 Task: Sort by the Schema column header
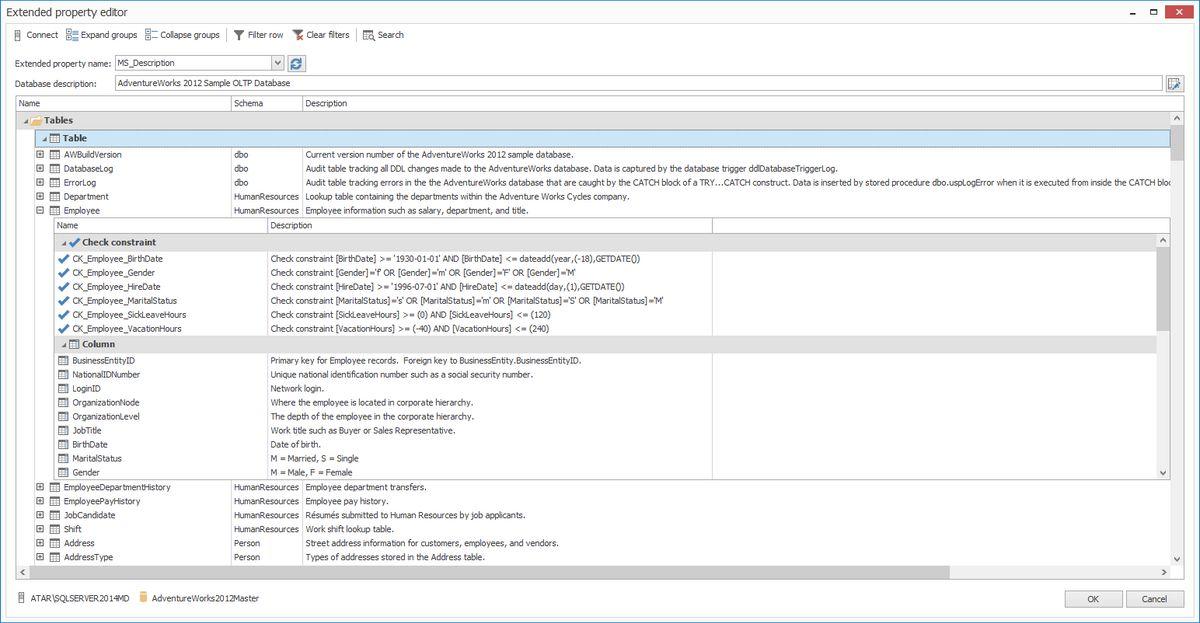click(267, 103)
